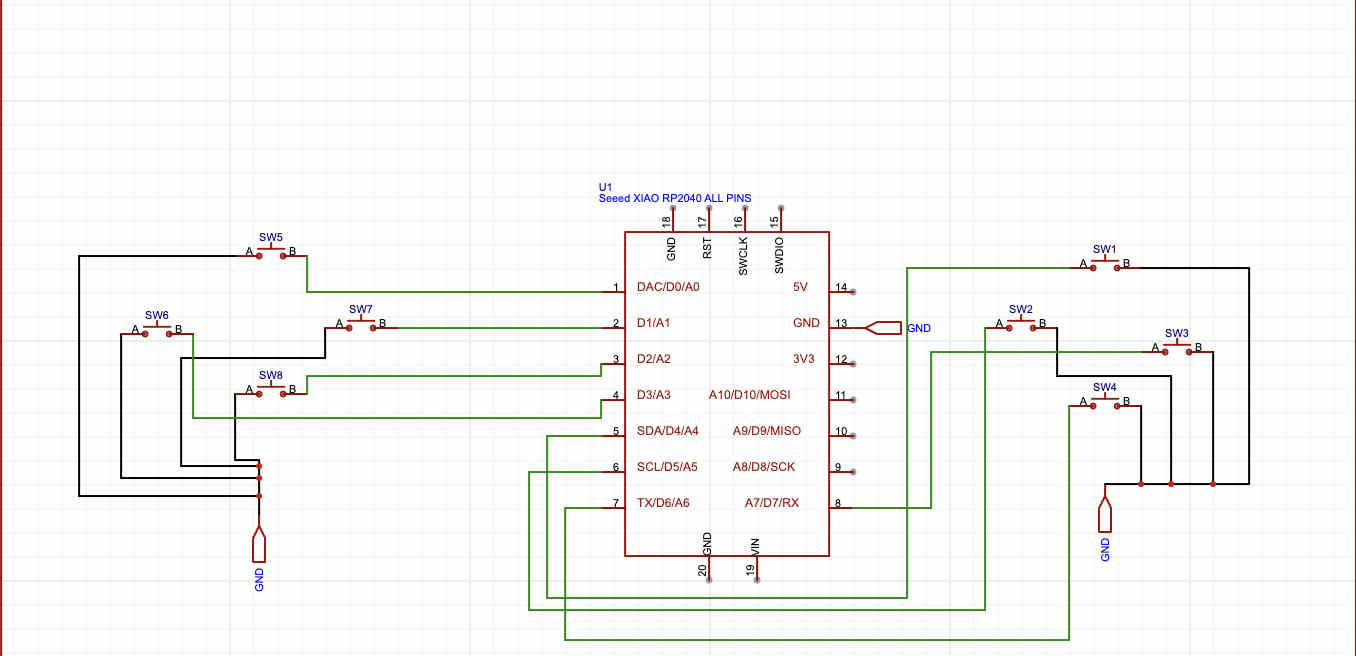Click pin number 1 on U1
This screenshot has height=656, width=1356.
coord(616,288)
